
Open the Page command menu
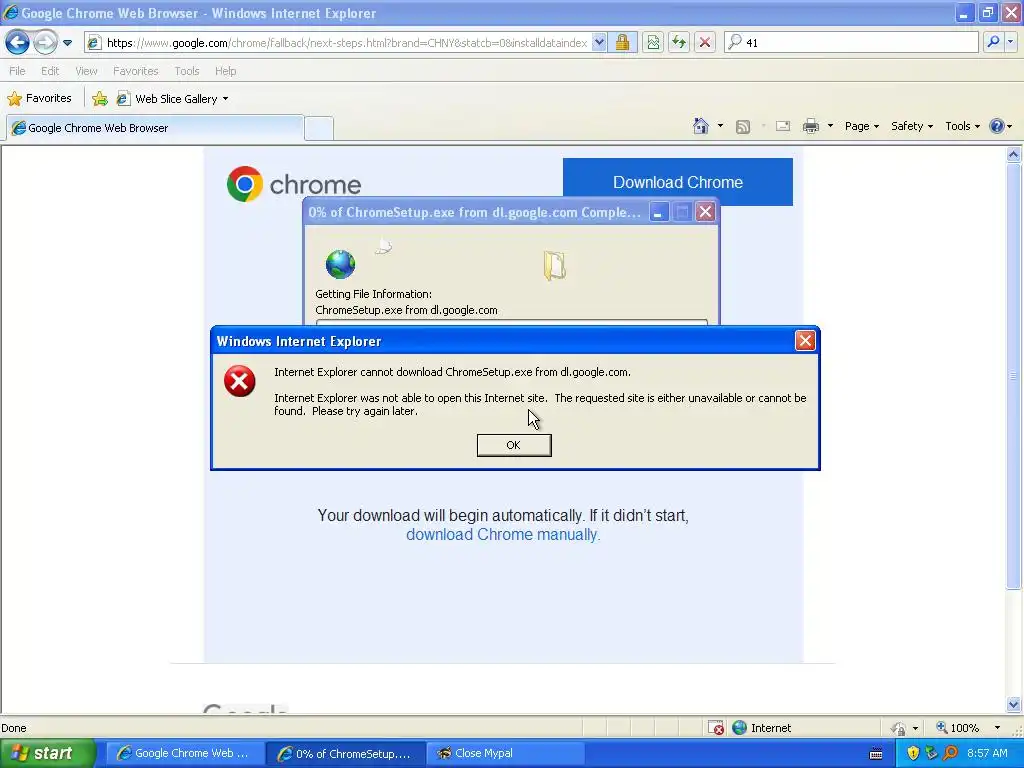[x=861, y=126]
